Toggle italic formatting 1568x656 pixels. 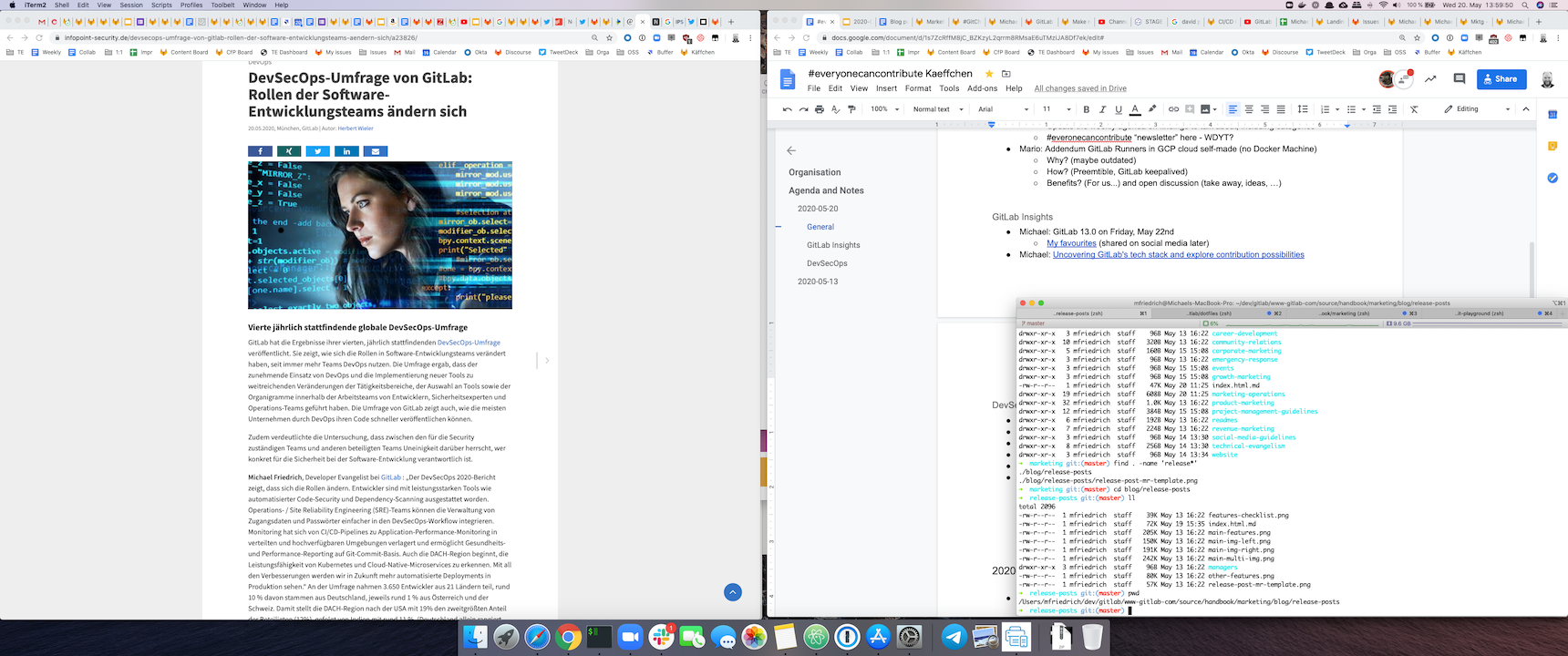[x=1102, y=109]
